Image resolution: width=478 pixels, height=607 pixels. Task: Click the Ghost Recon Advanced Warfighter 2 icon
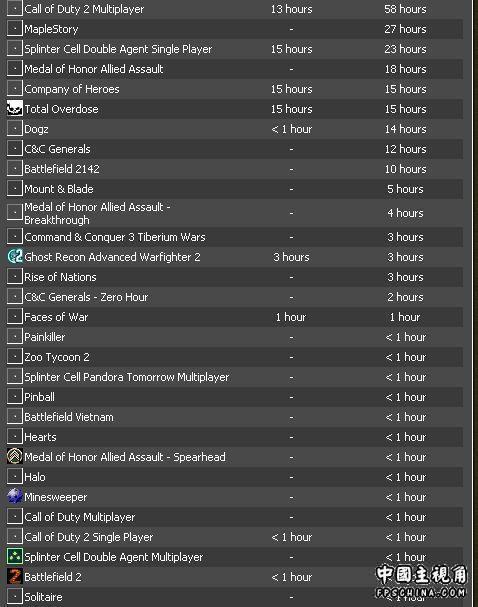(x=15, y=257)
